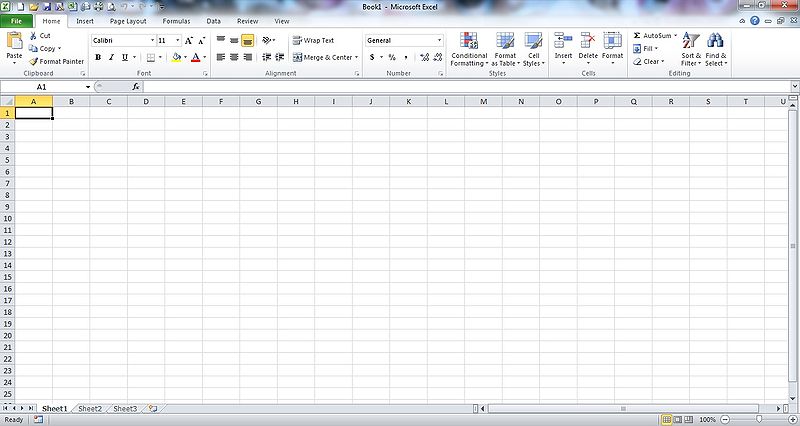
Task: Open the Sheet2 worksheet tab
Action: point(90,408)
